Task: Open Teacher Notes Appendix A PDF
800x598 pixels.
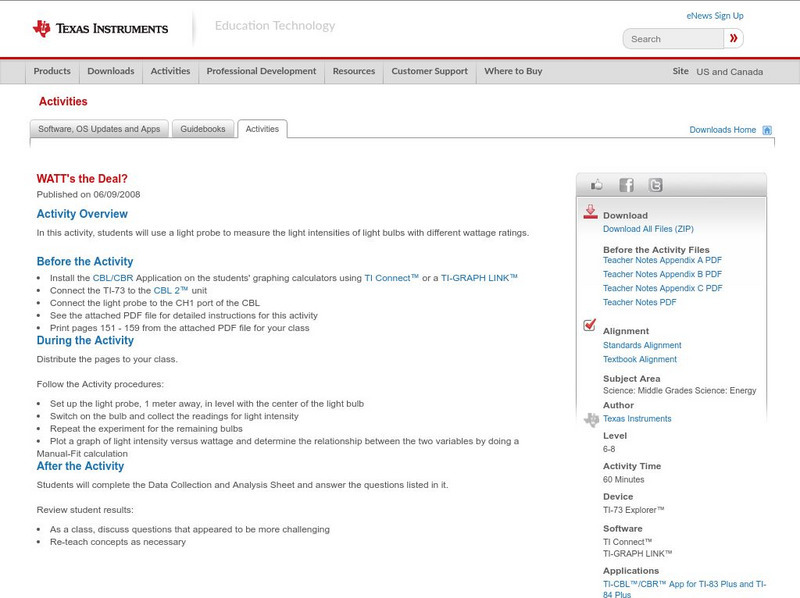Action: 662,260
